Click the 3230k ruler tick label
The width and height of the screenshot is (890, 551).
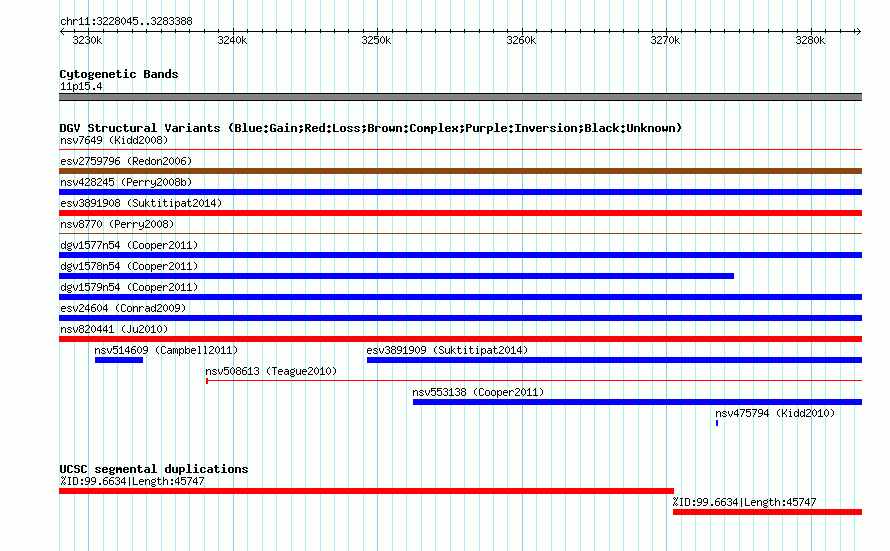click(87, 40)
